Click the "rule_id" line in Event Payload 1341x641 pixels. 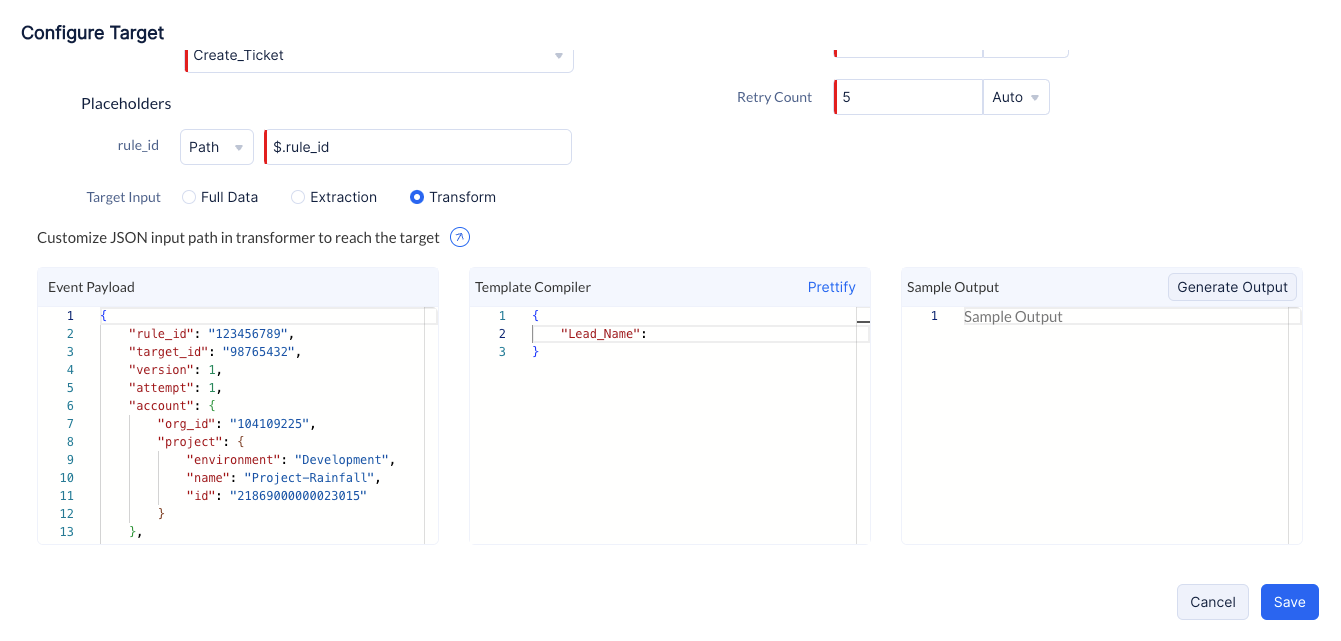[212, 334]
